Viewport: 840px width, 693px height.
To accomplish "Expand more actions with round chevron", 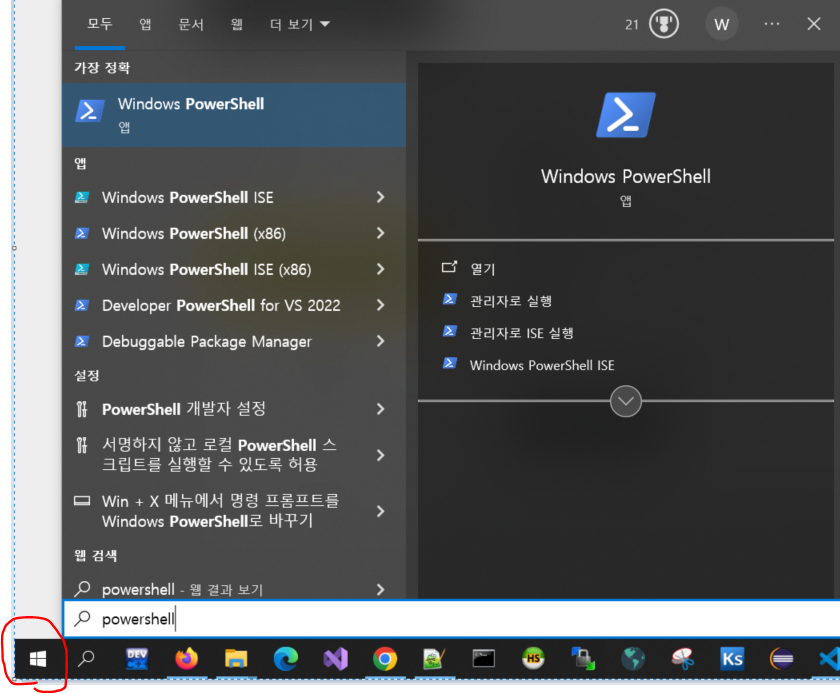I will 626,401.
